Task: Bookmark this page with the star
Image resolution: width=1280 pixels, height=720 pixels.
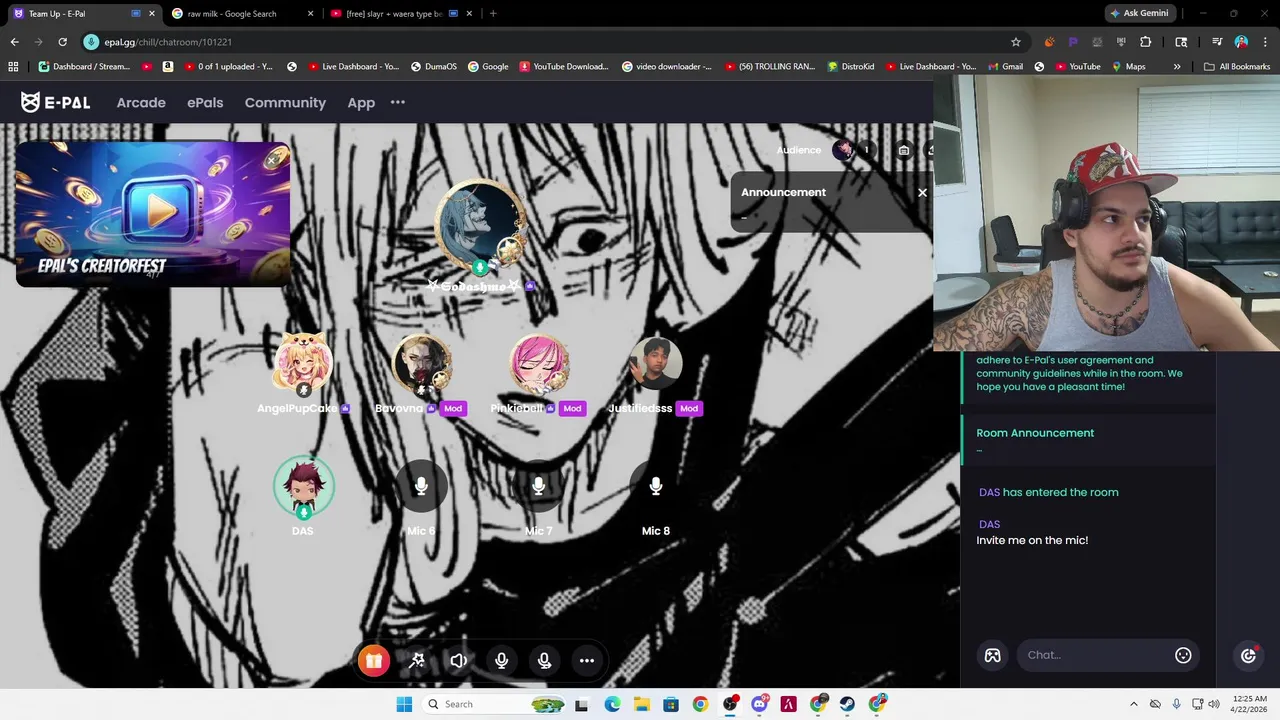Action: [x=1016, y=42]
